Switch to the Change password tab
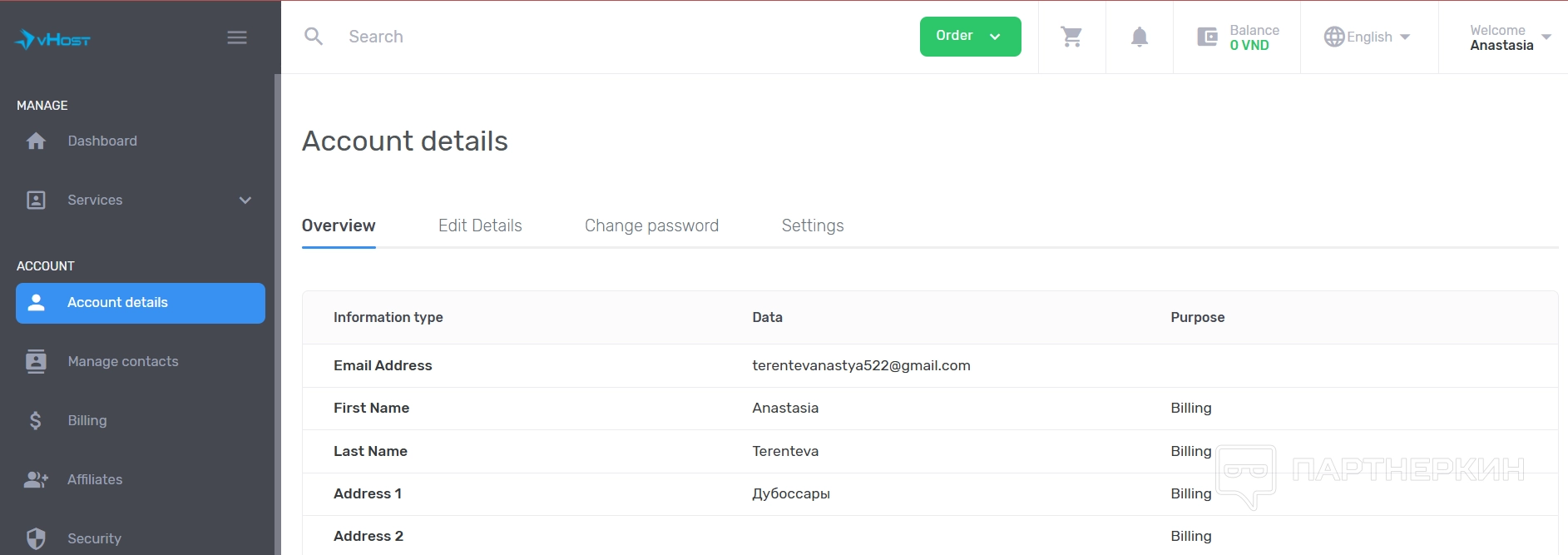The height and width of the screenshot is (555, 1568). click(x=651, y=226)
